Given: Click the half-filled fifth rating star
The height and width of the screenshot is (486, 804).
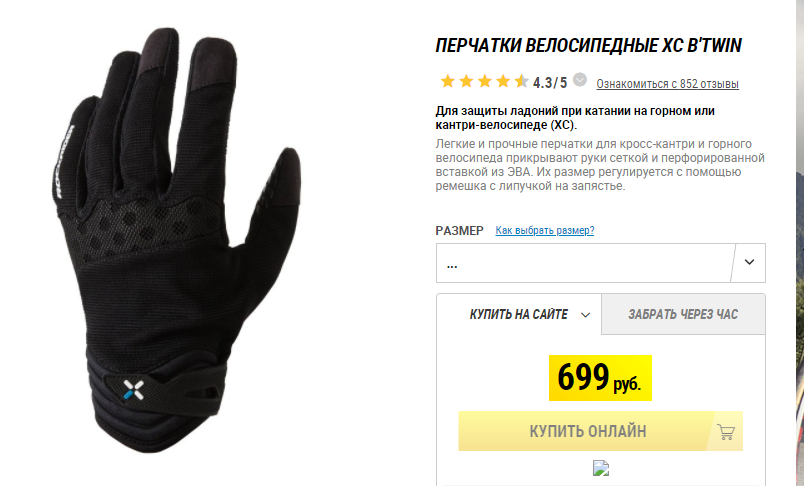Looking at the screenshot, I should tap(521, 81).
